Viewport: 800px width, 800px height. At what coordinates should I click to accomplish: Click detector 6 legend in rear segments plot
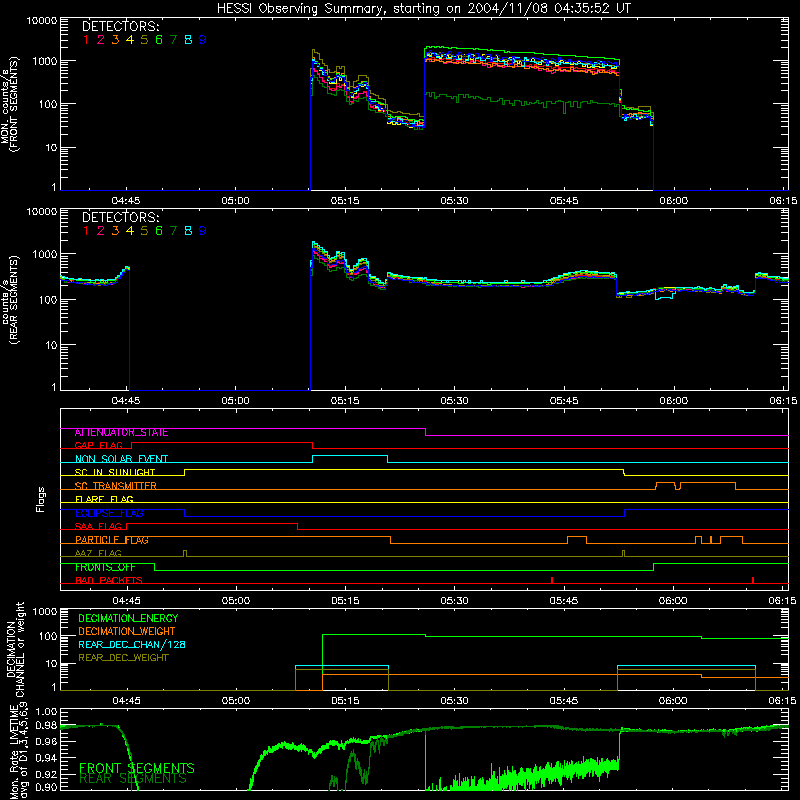(159, 231)
